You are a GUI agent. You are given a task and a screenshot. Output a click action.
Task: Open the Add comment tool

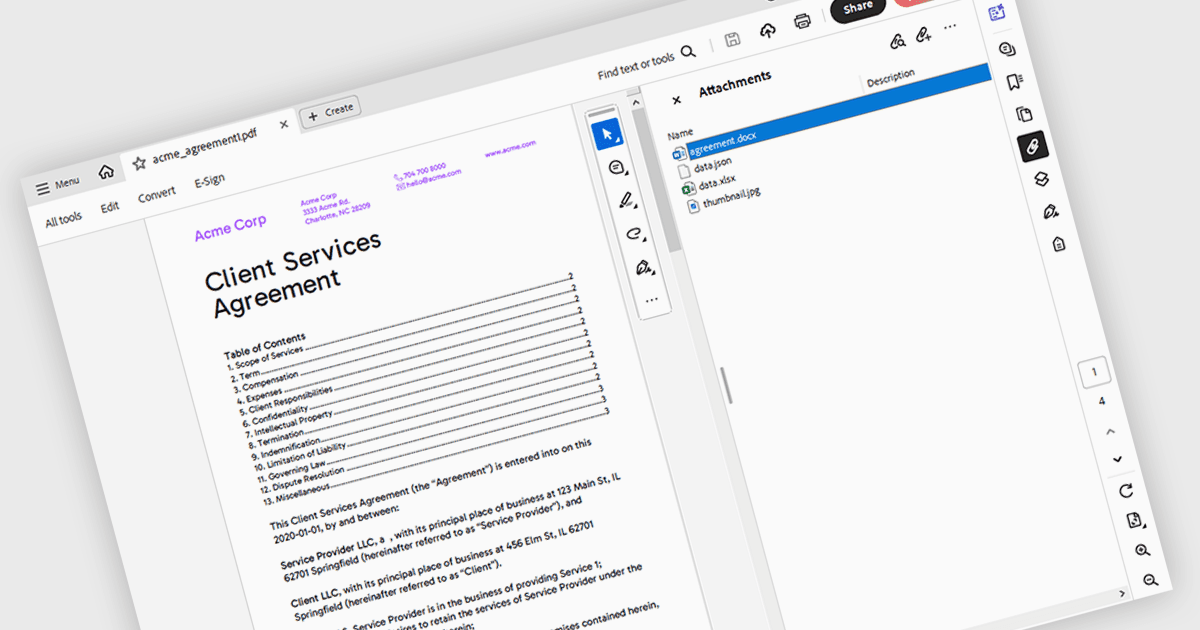click(x=617, y=167)
